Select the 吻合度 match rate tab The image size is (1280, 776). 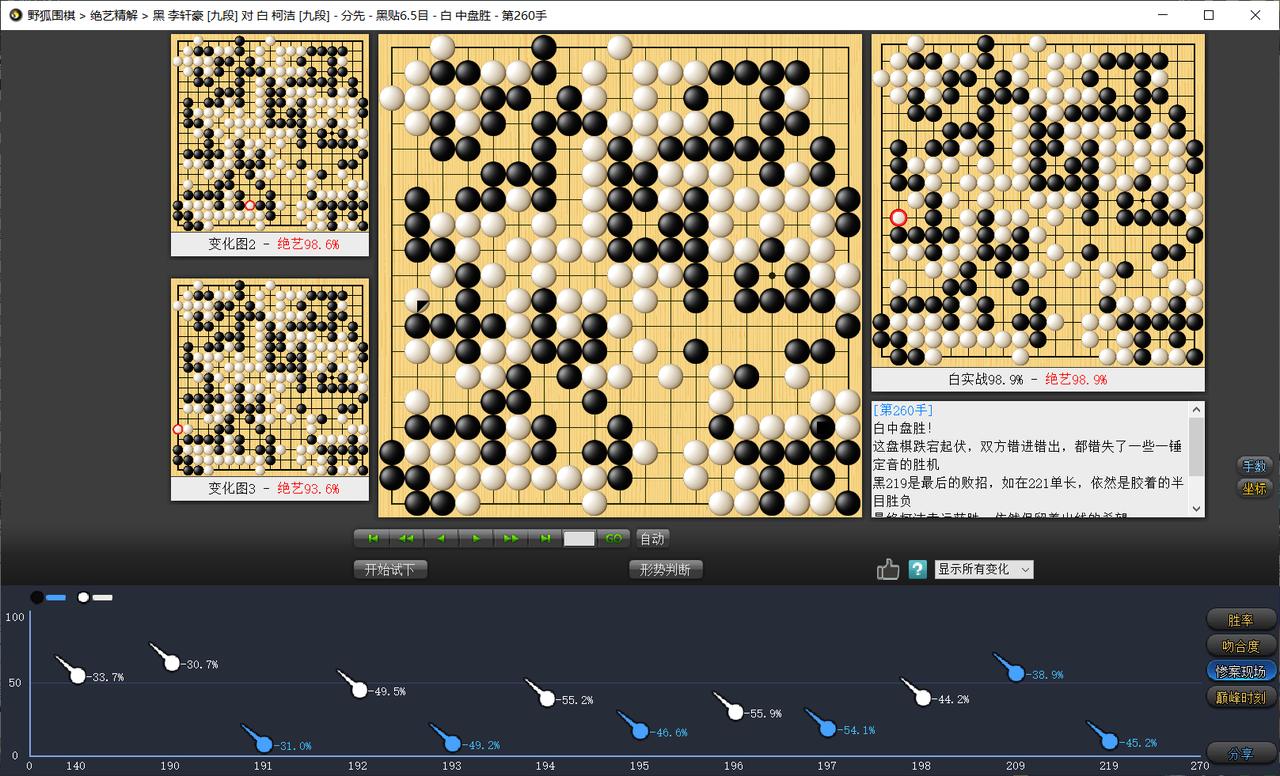click(x=1241, y=646)
